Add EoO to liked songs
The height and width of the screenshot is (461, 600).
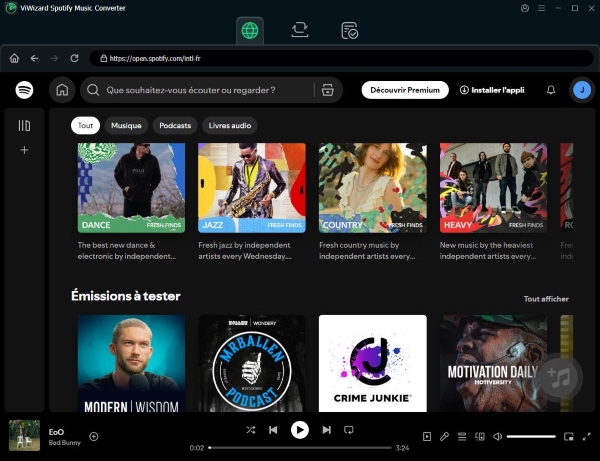click(94, 437)
